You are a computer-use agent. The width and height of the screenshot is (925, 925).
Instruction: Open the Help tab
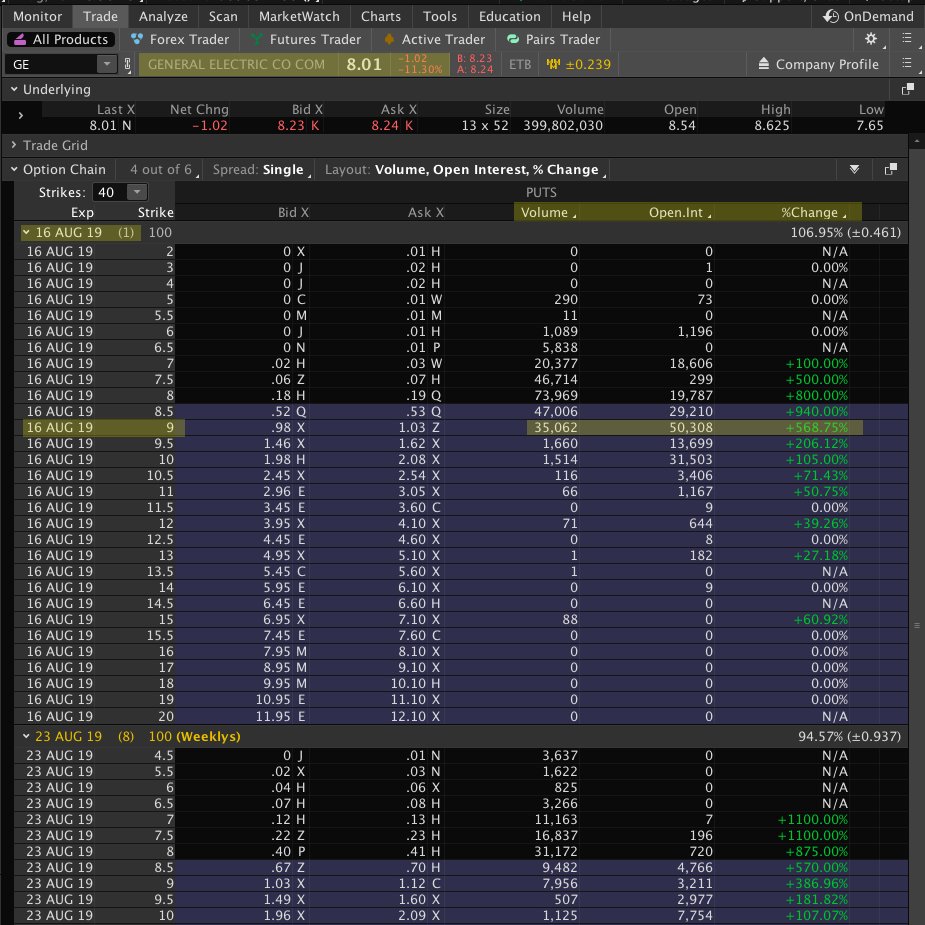pyautogui.click(x=576, y=16)
